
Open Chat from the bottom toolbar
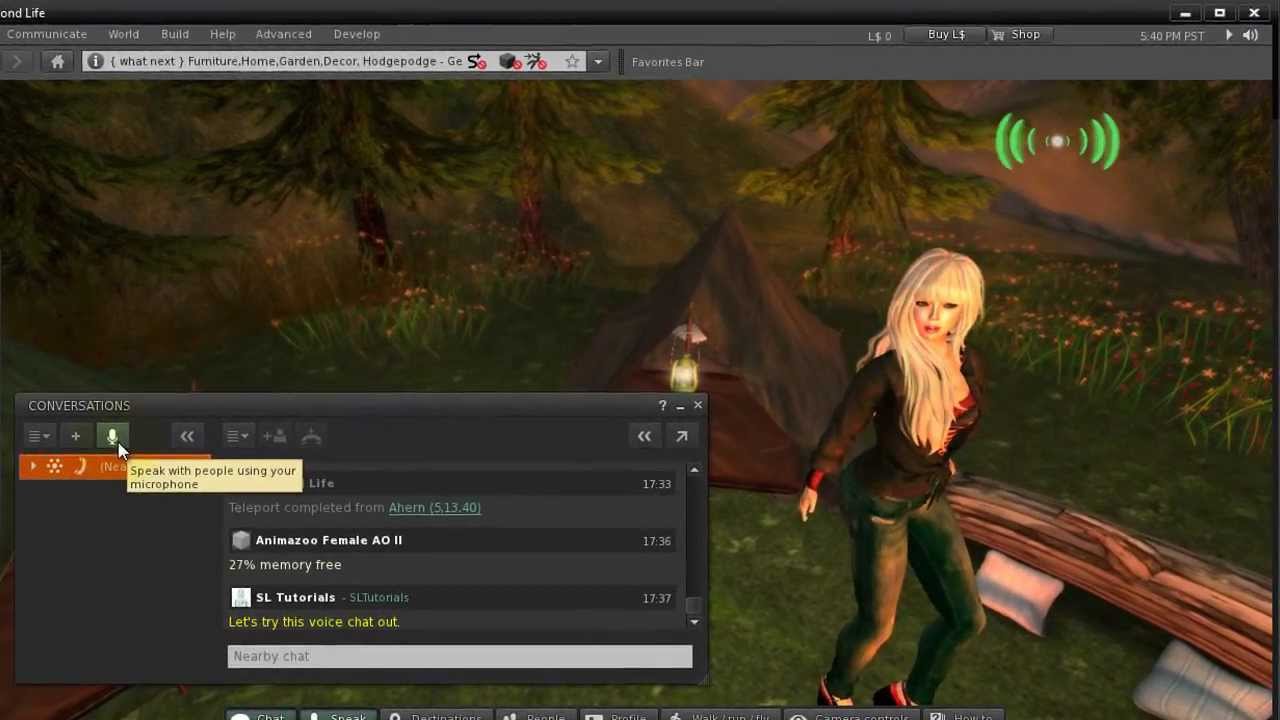coord(258,716)
